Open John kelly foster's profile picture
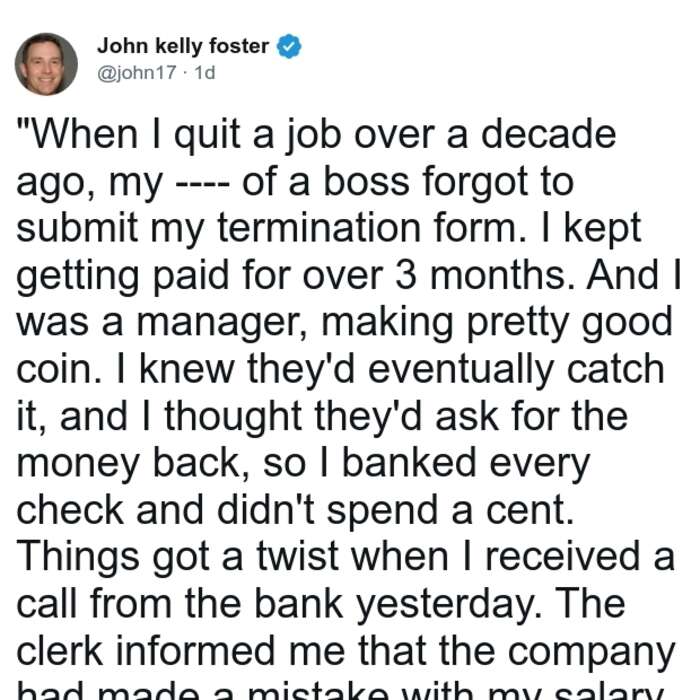The height and width of the screenshot is (700, 700). pyautogui.click(x=46, y=64)
